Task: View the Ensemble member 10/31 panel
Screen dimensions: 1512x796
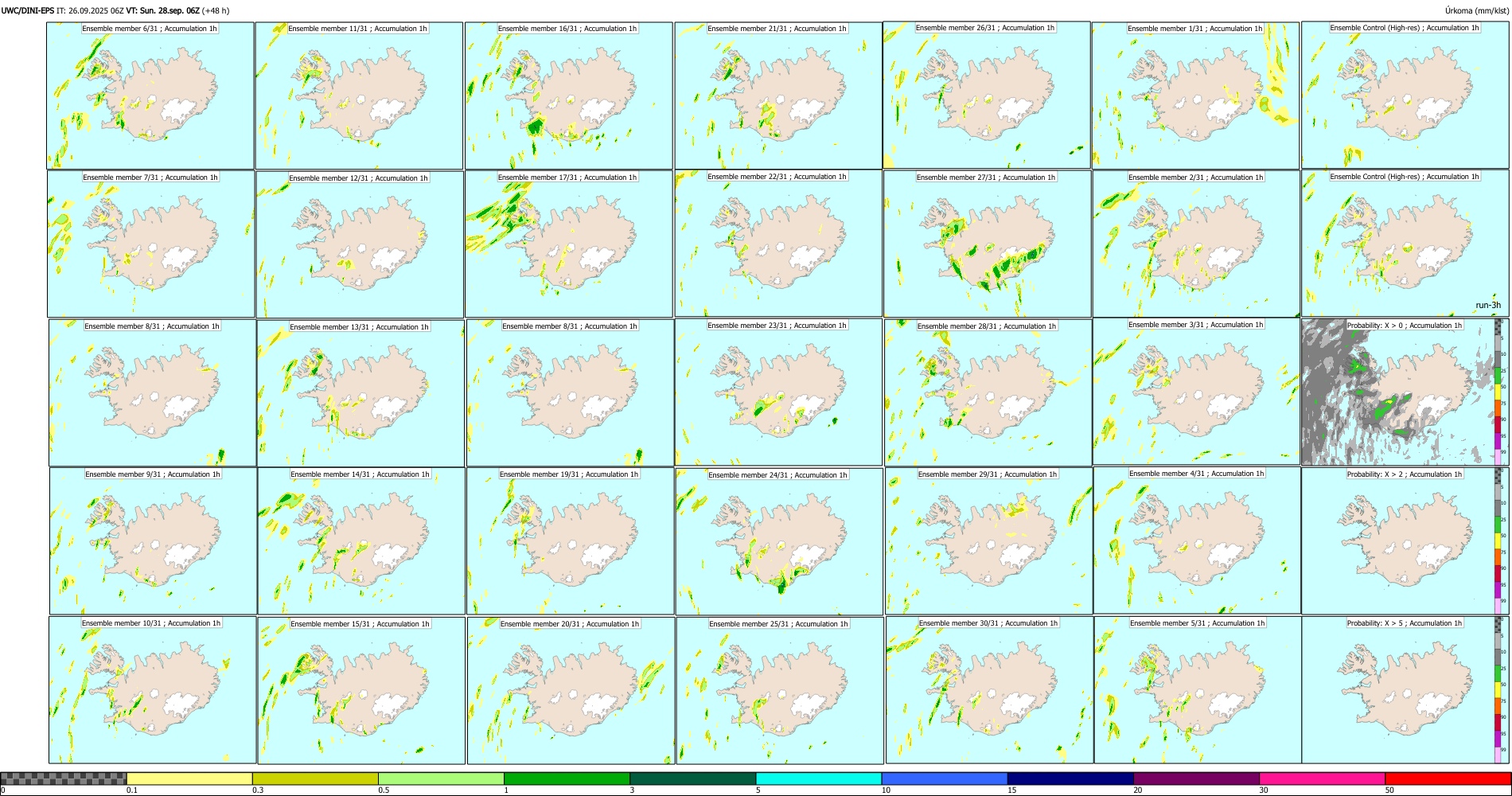Action: click(x=152, y=690)
